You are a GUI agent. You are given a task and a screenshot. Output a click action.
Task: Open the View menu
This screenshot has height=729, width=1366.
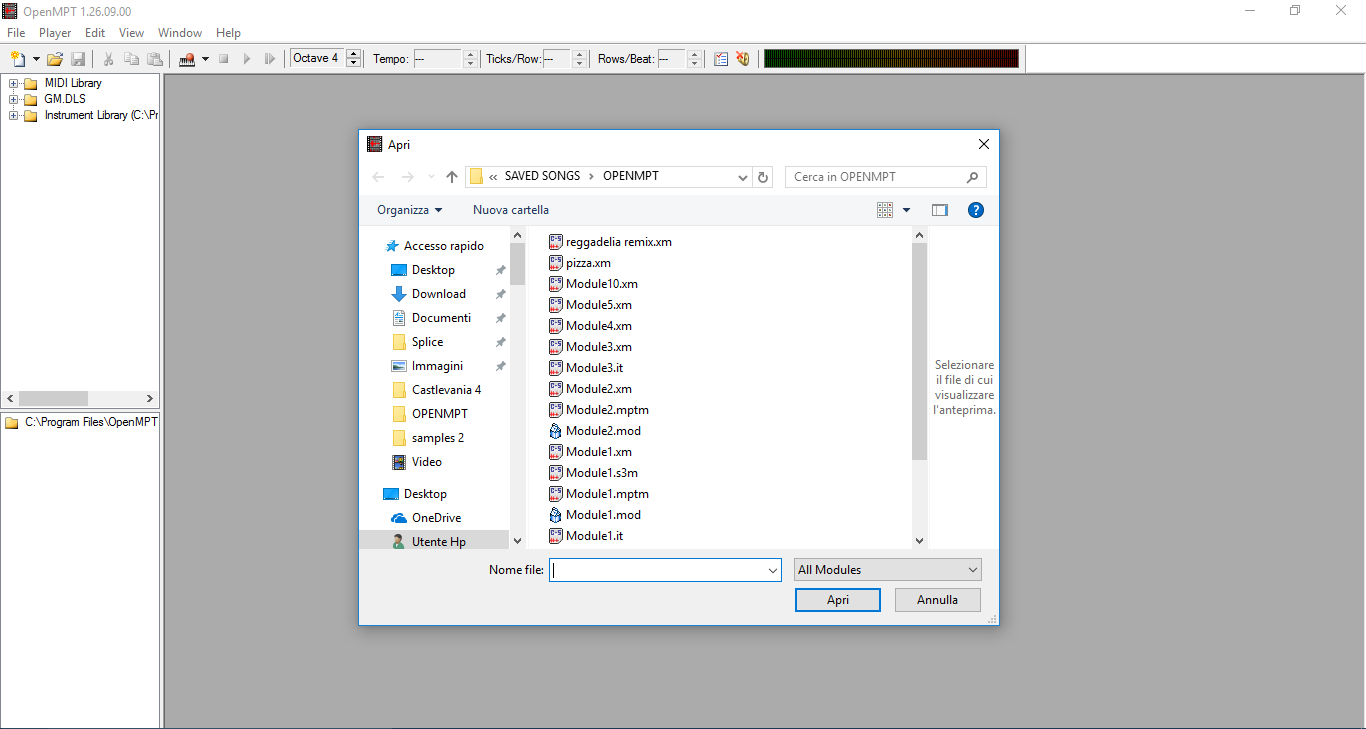(x=131, y=33)
